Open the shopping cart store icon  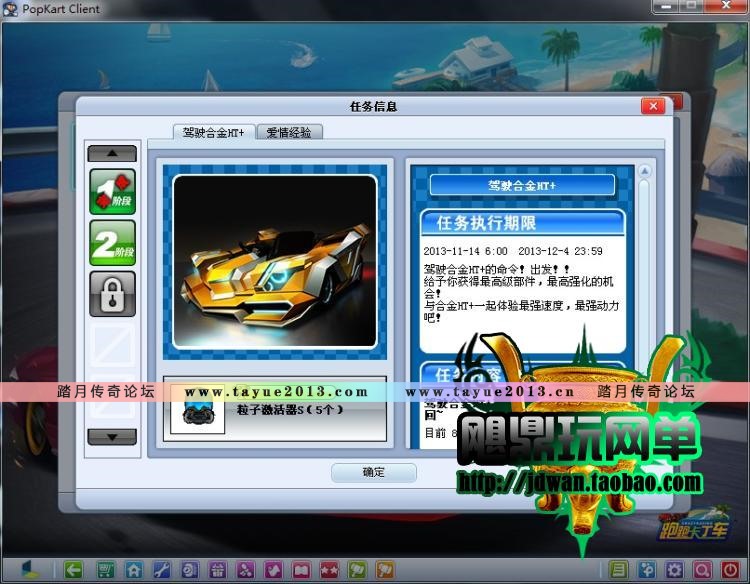(105, 570)
